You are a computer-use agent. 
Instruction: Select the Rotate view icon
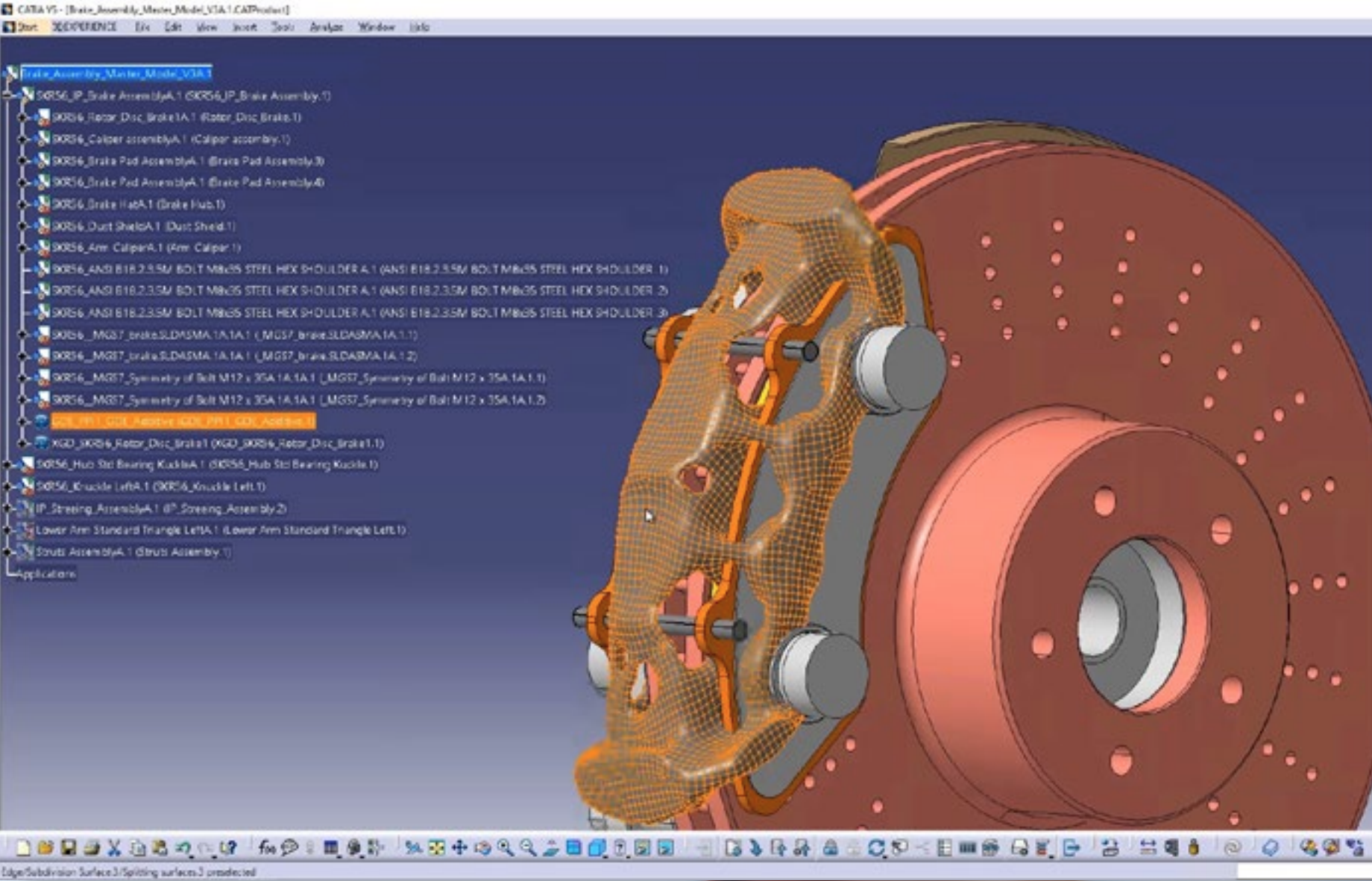[x=483, y=850]
